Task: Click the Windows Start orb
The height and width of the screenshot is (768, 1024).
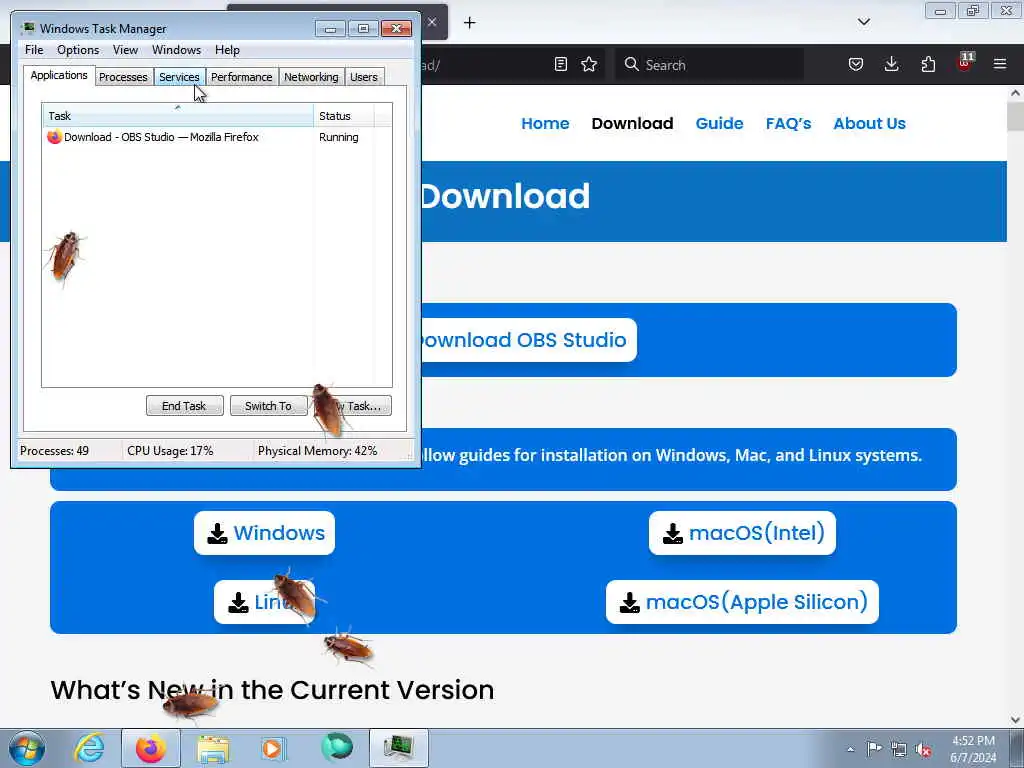Action: (27, 748)
